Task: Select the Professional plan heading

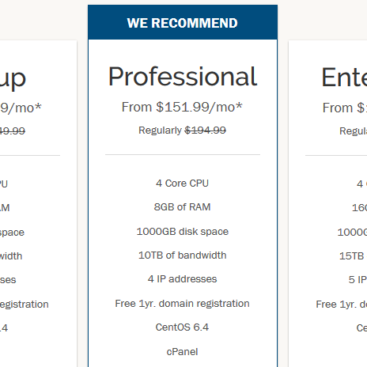Action: tap(183, 77)
